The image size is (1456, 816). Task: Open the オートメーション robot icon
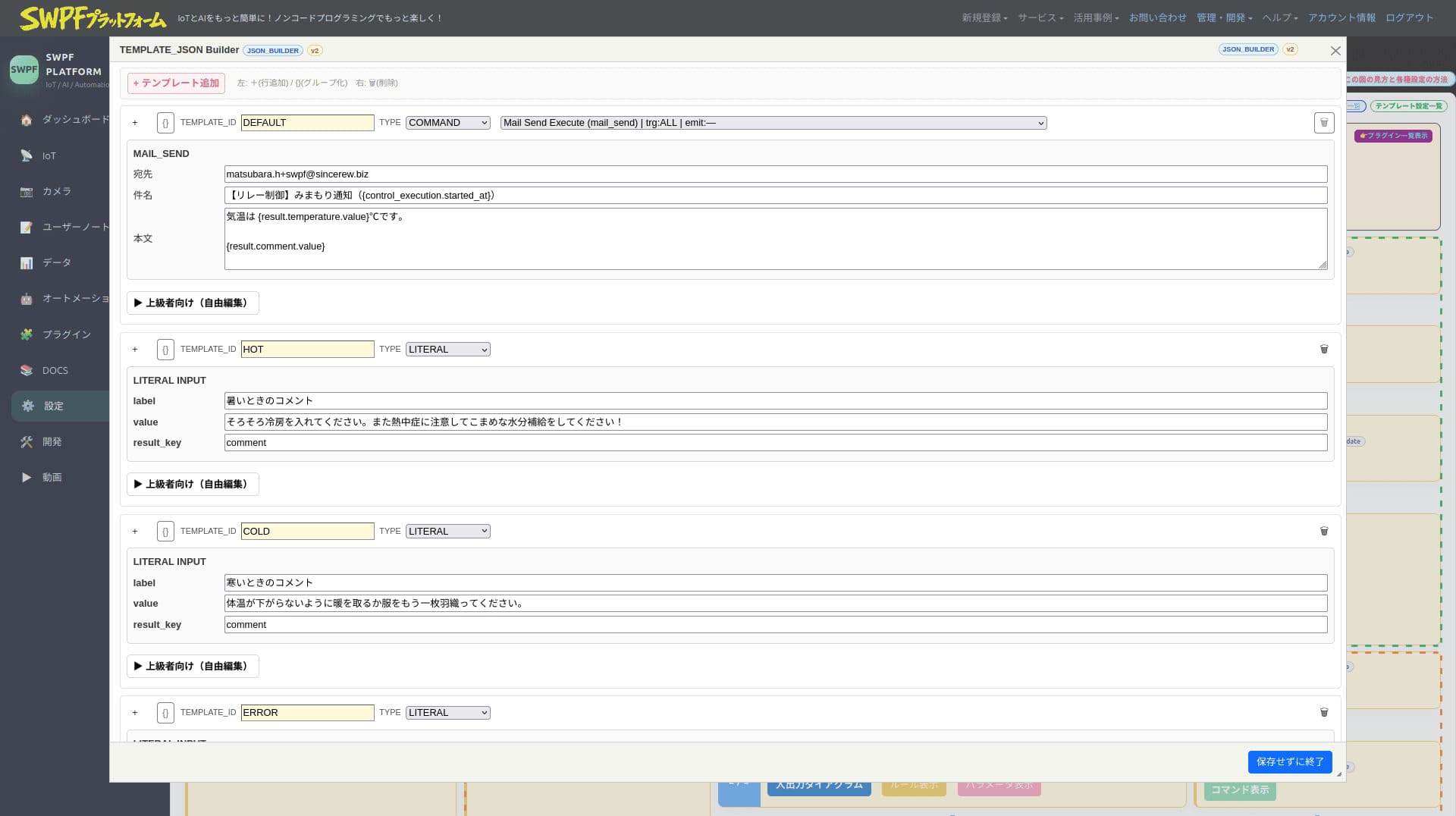coord(27,299)
